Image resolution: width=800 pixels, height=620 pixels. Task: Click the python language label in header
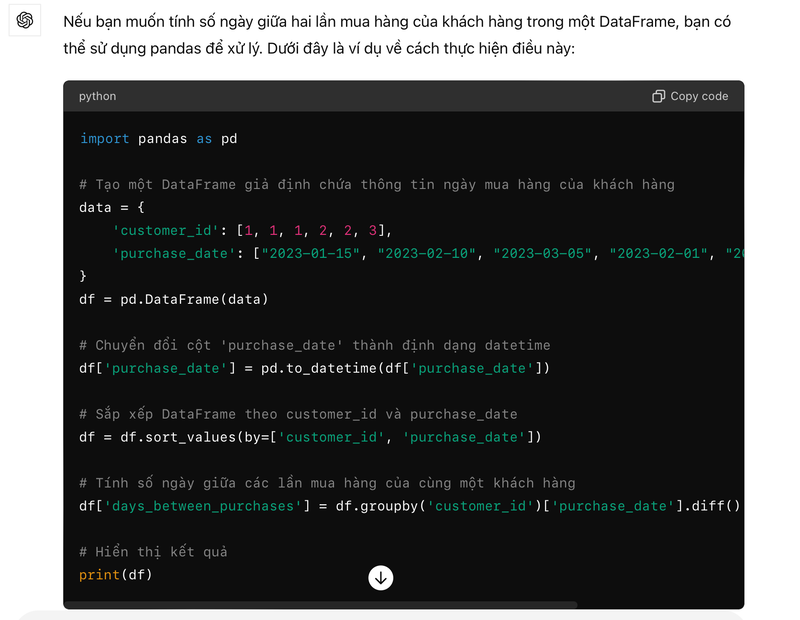click(97, 96)
